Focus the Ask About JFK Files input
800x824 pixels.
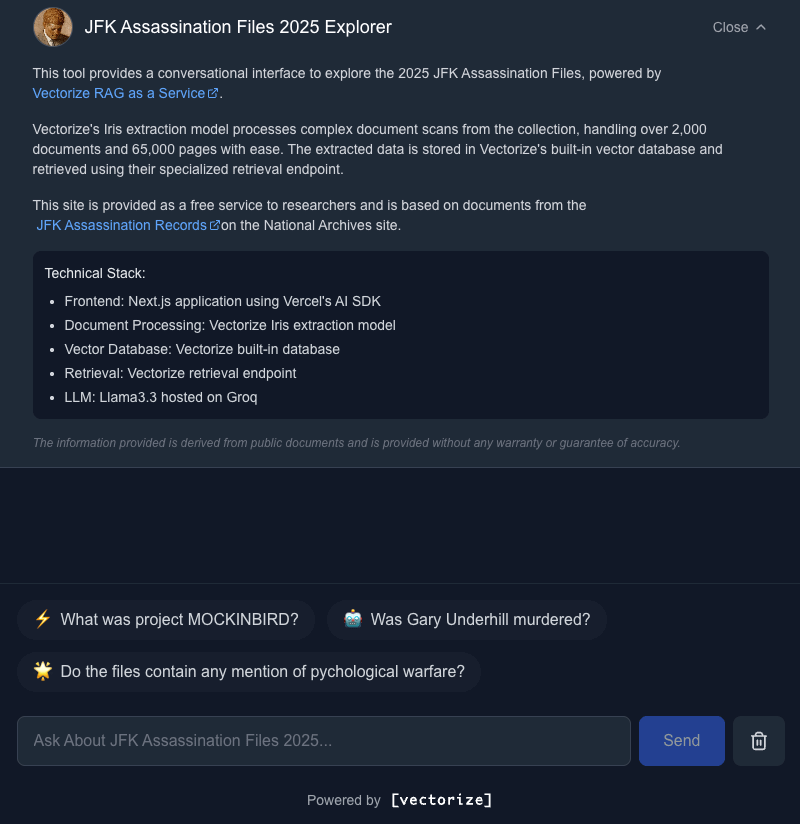[x=323, y=741]
